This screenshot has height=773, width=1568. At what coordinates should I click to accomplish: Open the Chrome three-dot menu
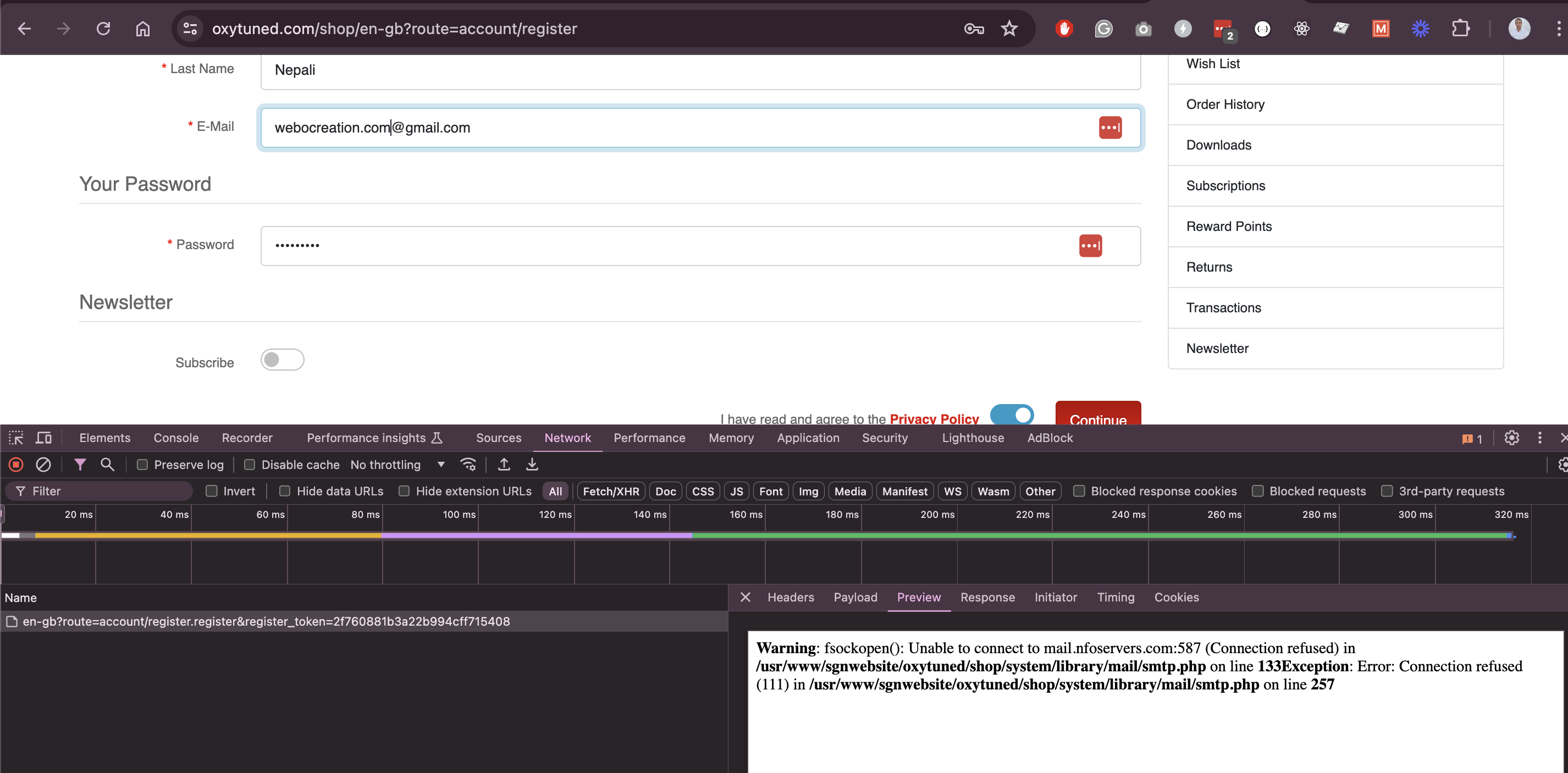(1558, 29)
